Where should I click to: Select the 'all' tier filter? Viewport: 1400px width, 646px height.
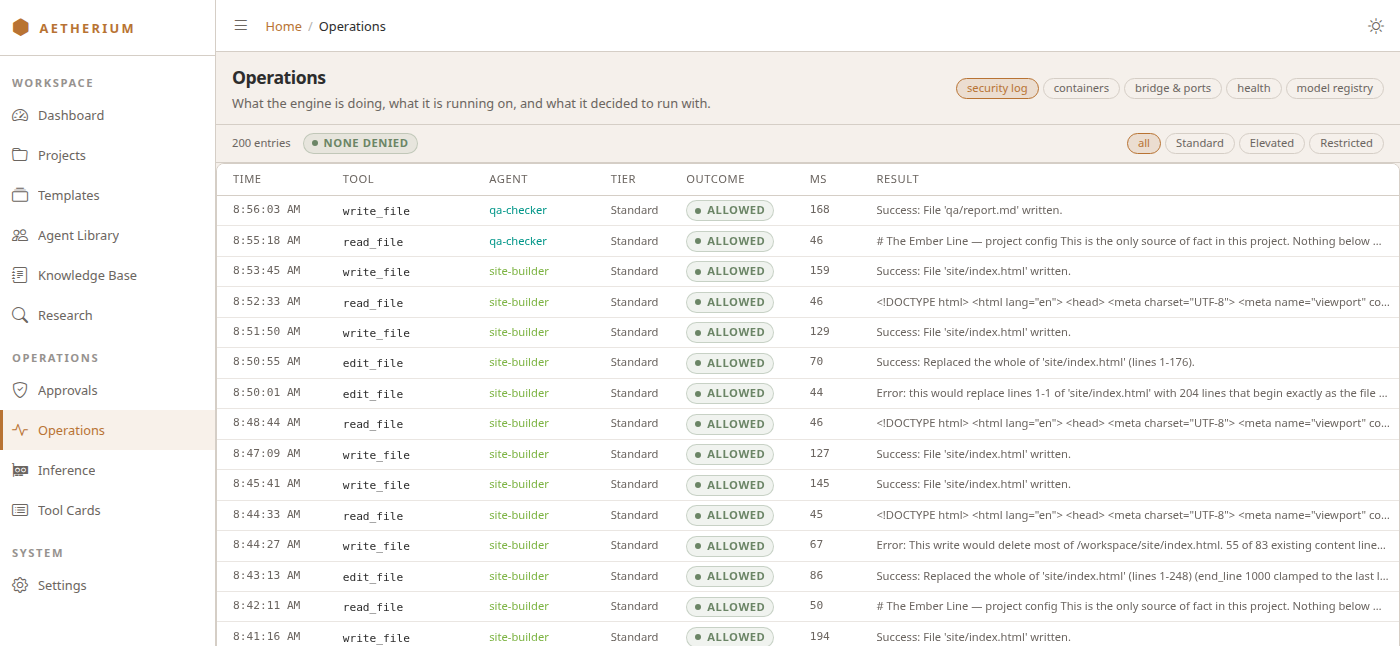tap(1144, 143)
